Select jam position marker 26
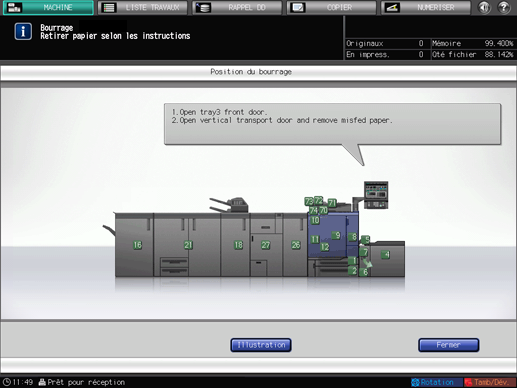This screenshot has width=517, height=388. (x=296, y=245)
